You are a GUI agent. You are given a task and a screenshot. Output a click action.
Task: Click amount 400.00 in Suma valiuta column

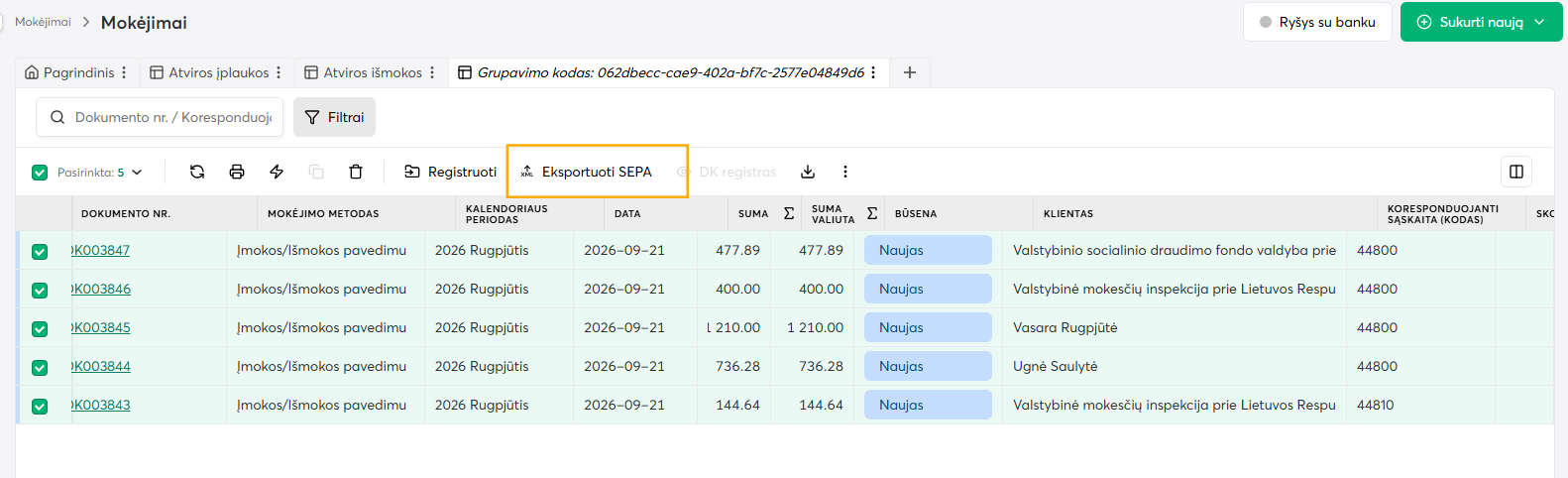pos(821,289)
